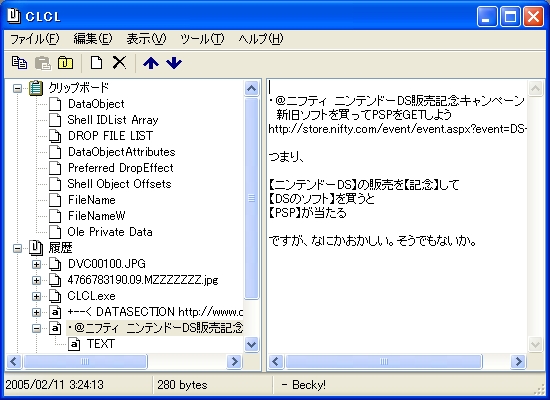Click icon of DATASECTION text item

point(55,312)
